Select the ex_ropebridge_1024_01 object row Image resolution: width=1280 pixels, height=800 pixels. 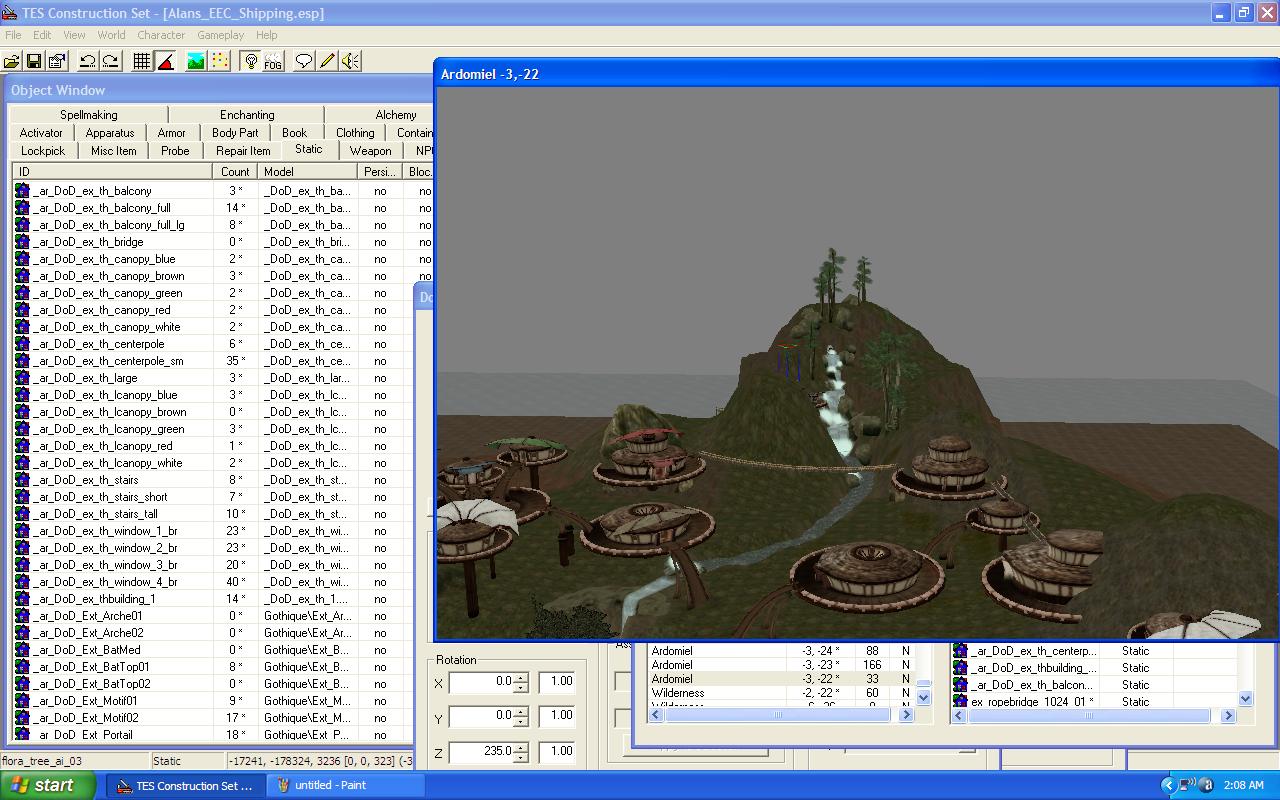(1095, 702)
